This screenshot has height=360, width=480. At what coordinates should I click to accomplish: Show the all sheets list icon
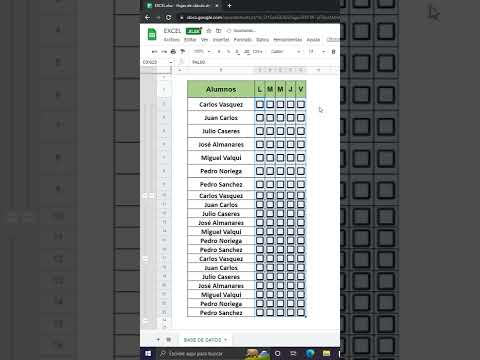(169, 340)
